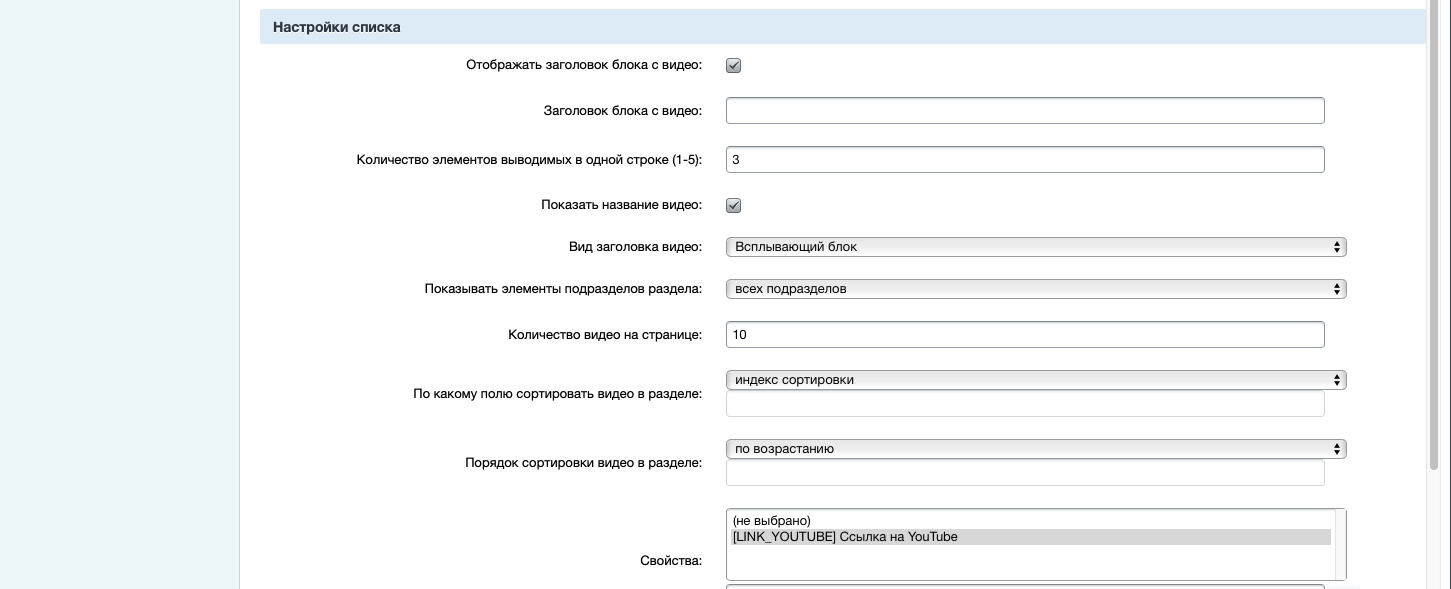Click the text field below the sort field dropdown
Viewport: 1451px width, 589px height.
[1024, 404]
